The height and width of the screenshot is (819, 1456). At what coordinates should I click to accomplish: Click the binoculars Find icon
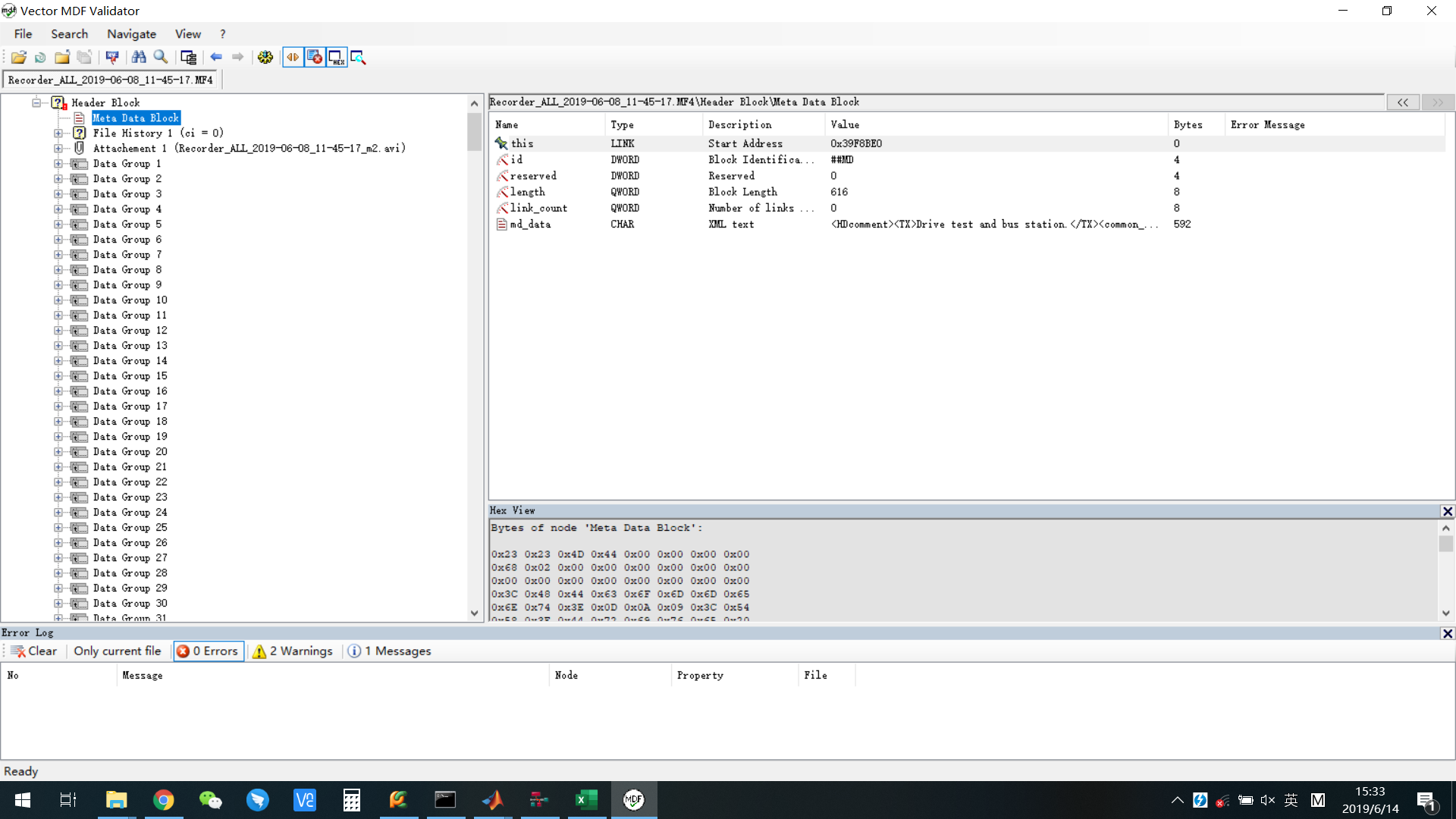pyautogui.click(x=139, y=57)
